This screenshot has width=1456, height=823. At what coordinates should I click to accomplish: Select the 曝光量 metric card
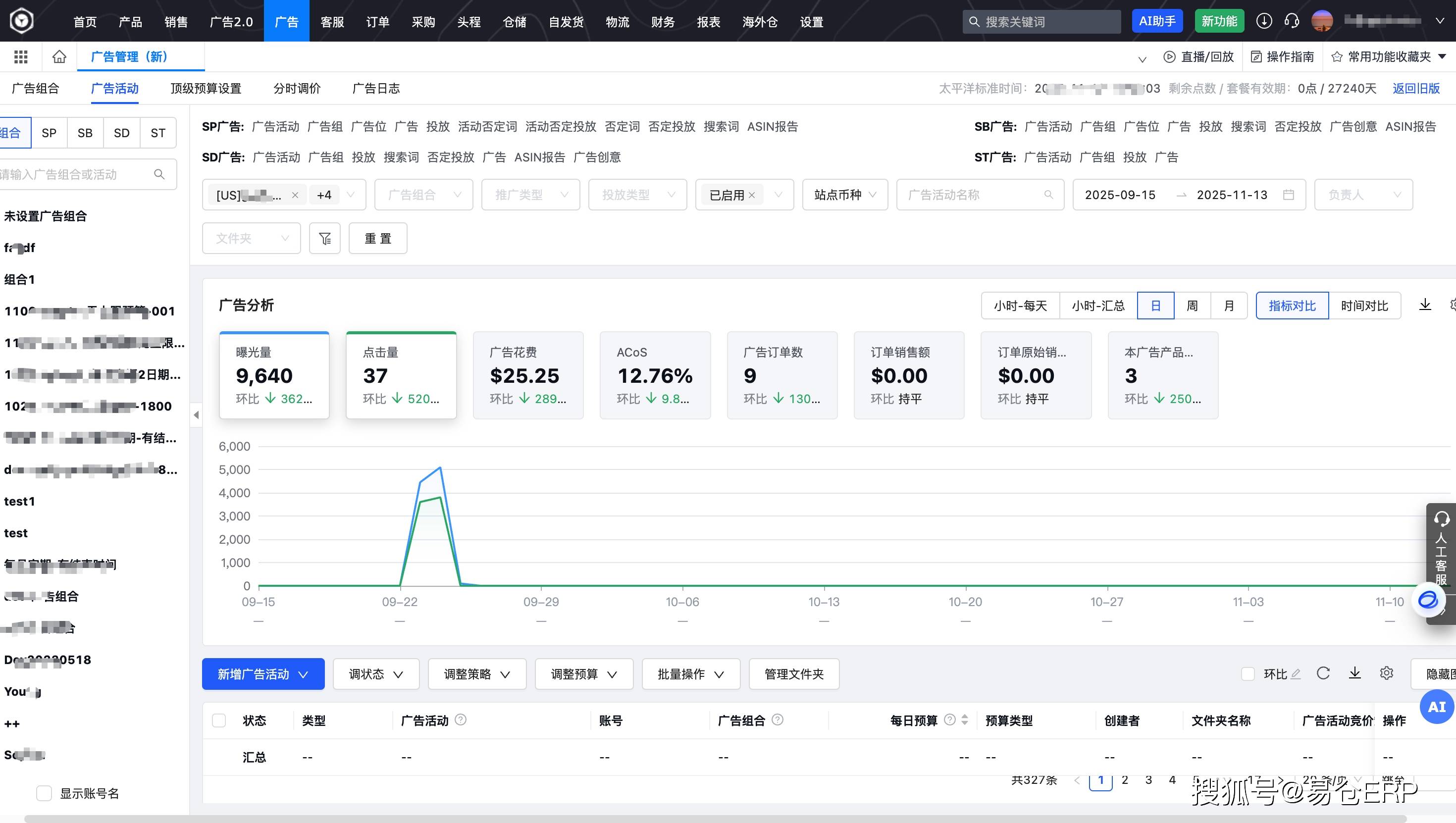pyautogui.click(x=274, y=375)
